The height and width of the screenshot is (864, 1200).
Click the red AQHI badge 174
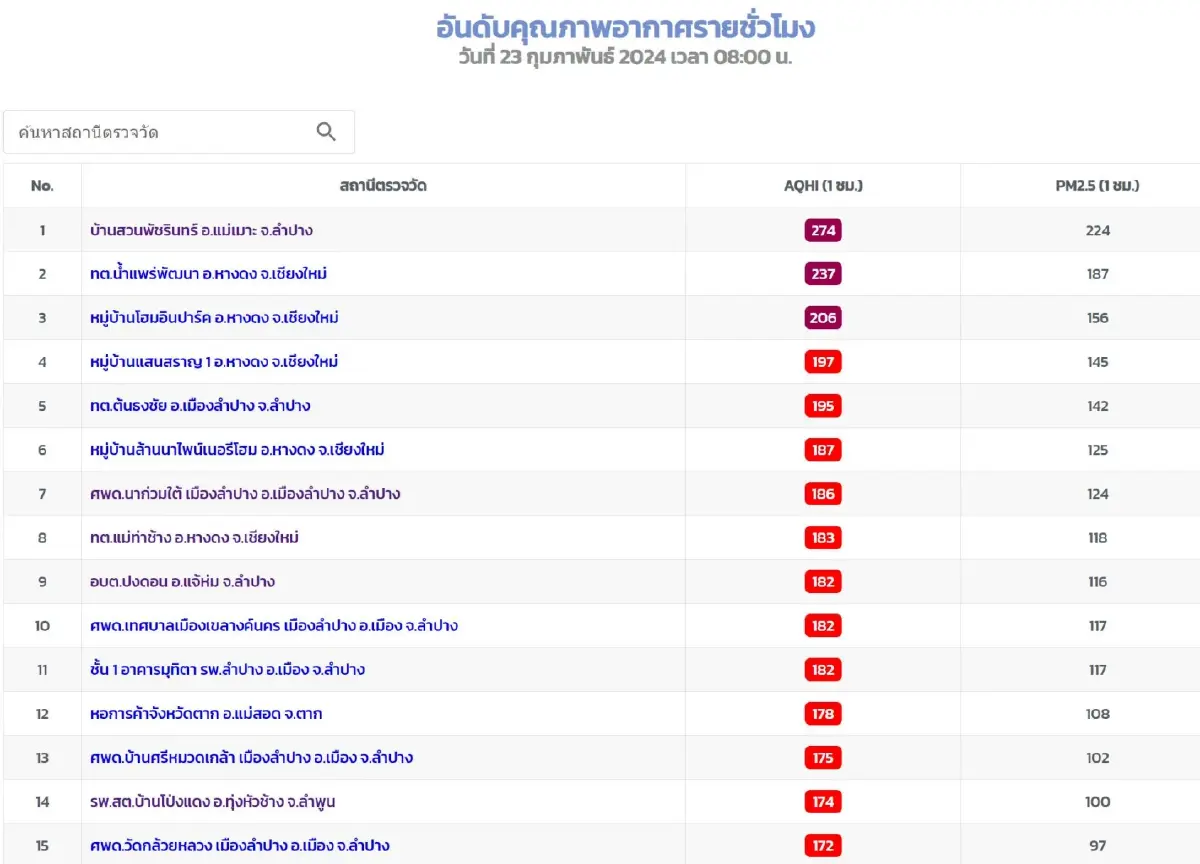click(823, 802)
